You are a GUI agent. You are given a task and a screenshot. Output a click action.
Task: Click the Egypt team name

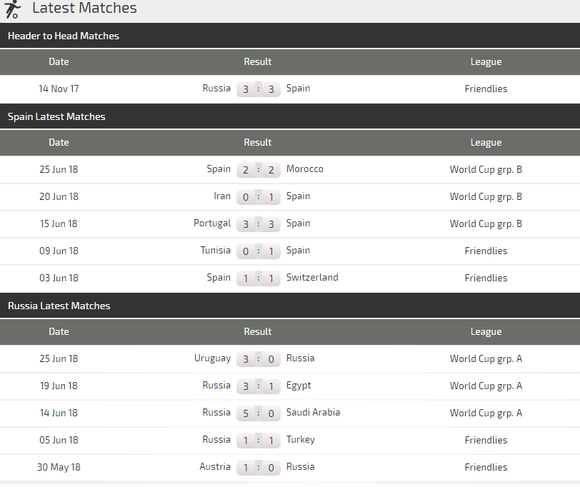(299, 385)
